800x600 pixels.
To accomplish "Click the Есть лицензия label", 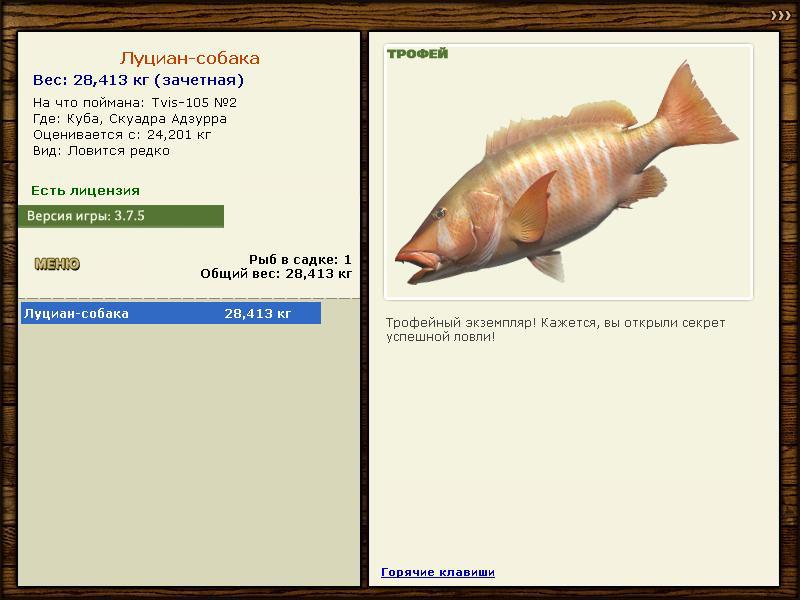I will pyautogui.click(x=85, y=191).
